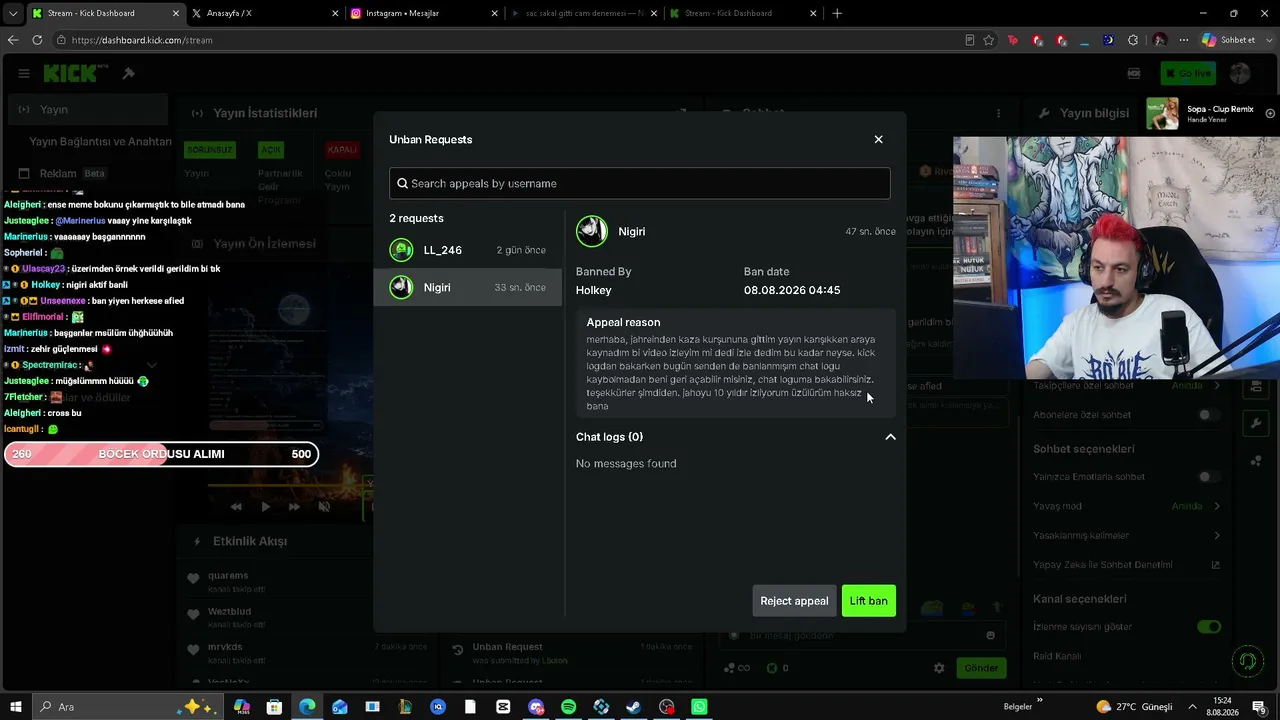Click Sopa - Clup Remix album thumbnail
Image resolution: width=1280 pixels, height=720 pixels.
1162,113
